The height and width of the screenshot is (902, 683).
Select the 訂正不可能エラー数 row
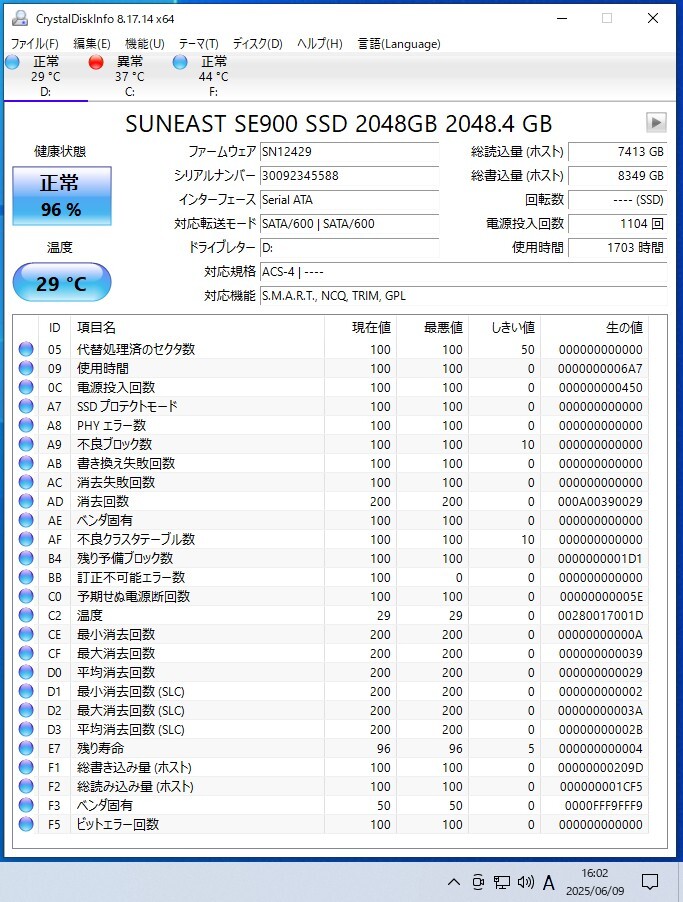pyautogui.click(x=331, y=577)
